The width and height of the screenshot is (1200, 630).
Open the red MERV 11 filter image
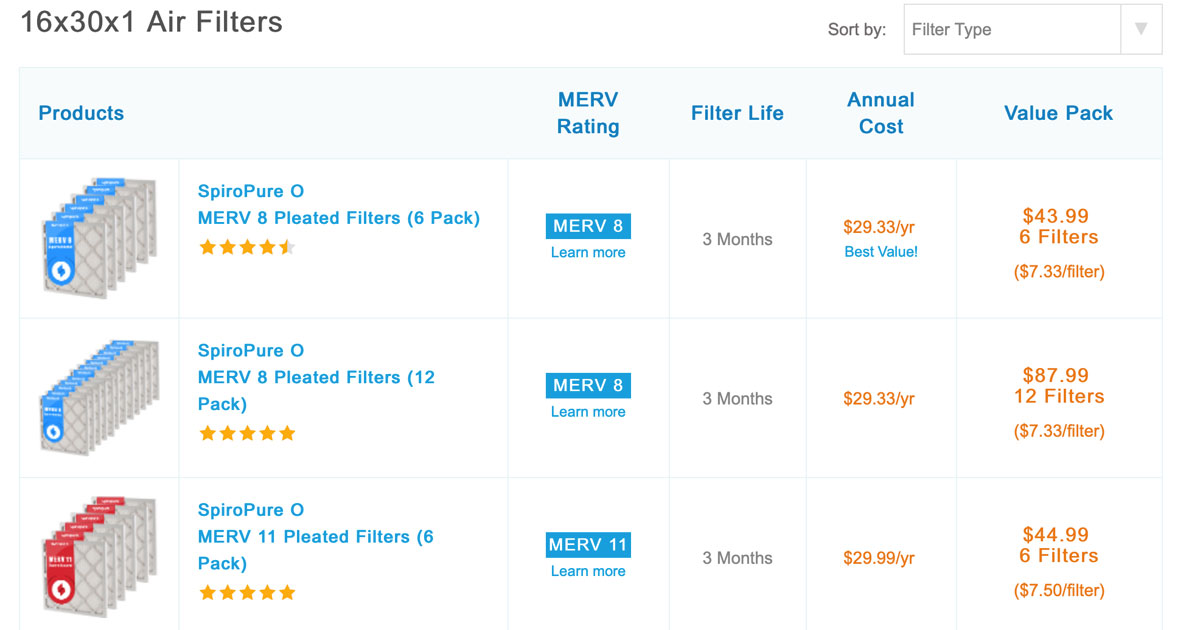(99, 556)
